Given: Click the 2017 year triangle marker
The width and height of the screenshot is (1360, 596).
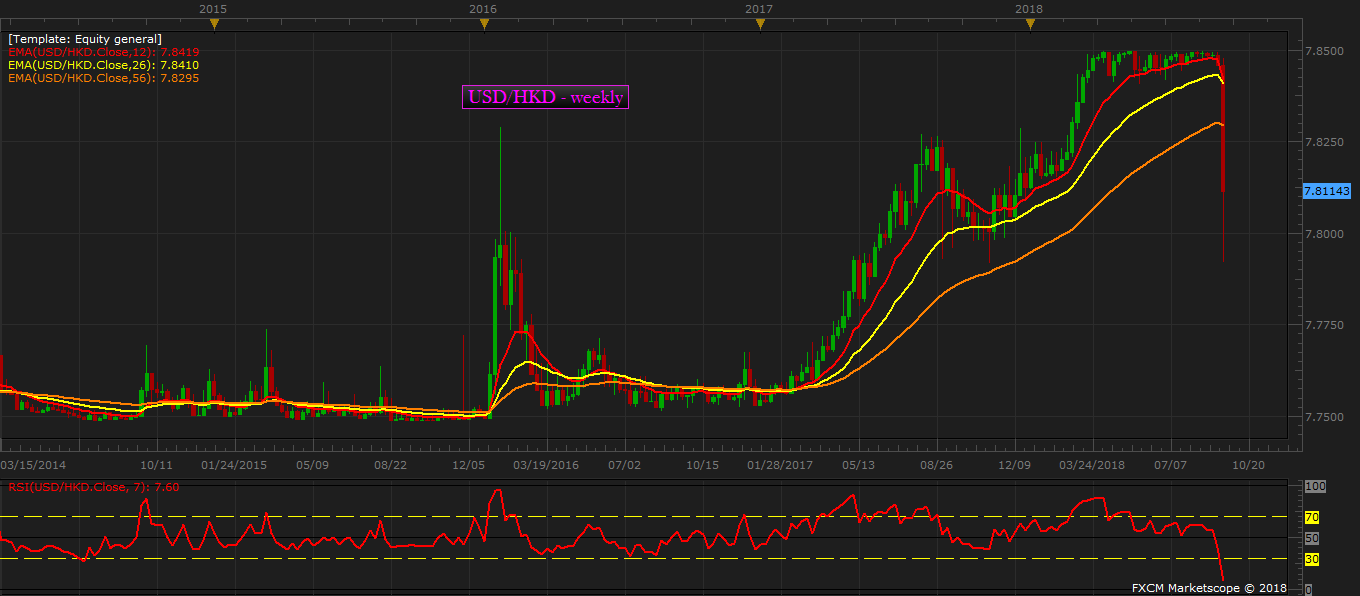Looking at the screenshot, I should 759,24.
